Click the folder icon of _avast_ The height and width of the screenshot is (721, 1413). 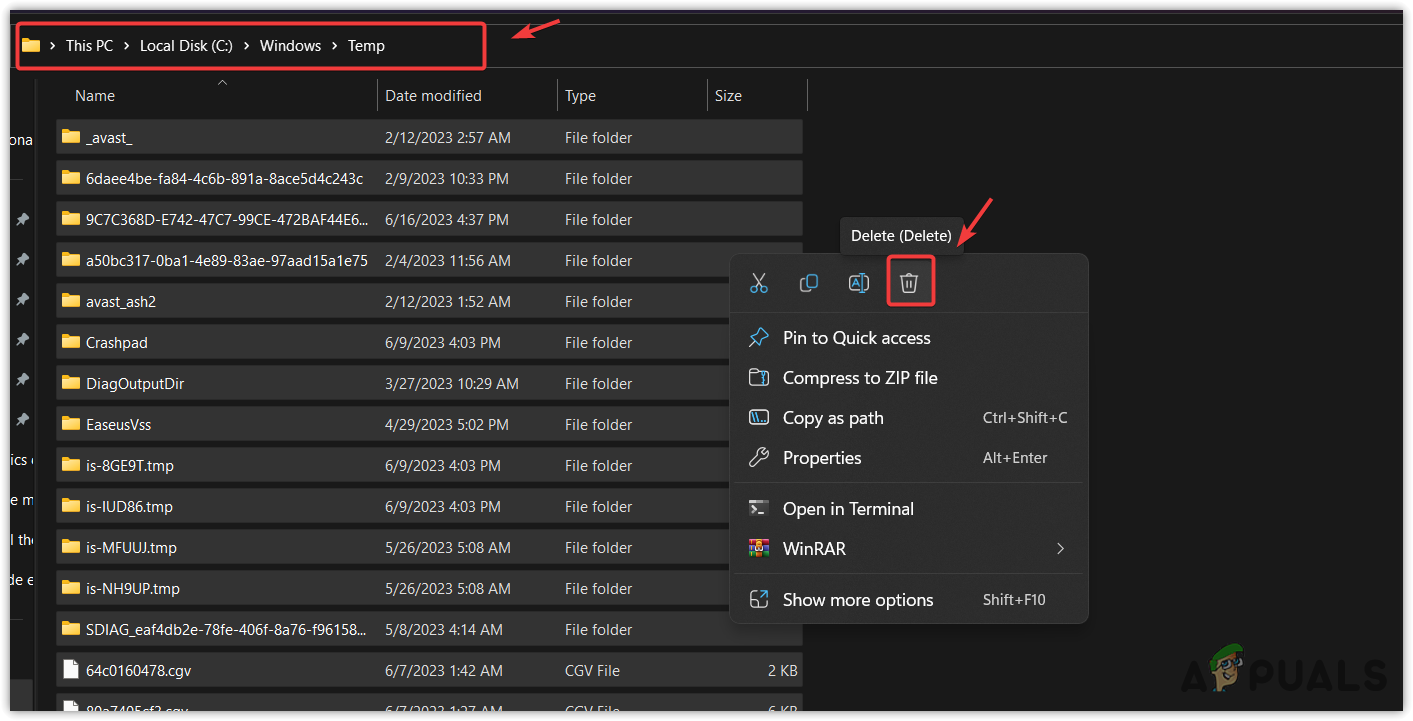(70, 137)
